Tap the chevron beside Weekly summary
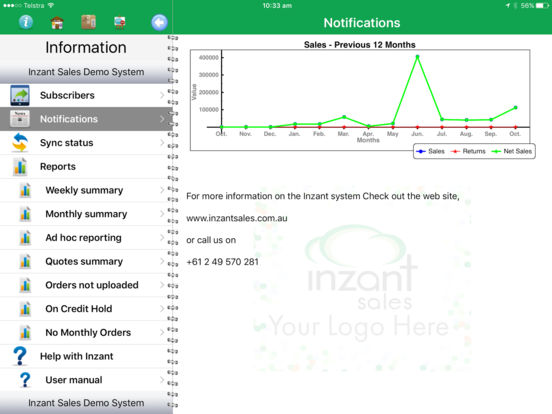Image resolution: width=552 pixels, height=414 pixels. (162, 190)
